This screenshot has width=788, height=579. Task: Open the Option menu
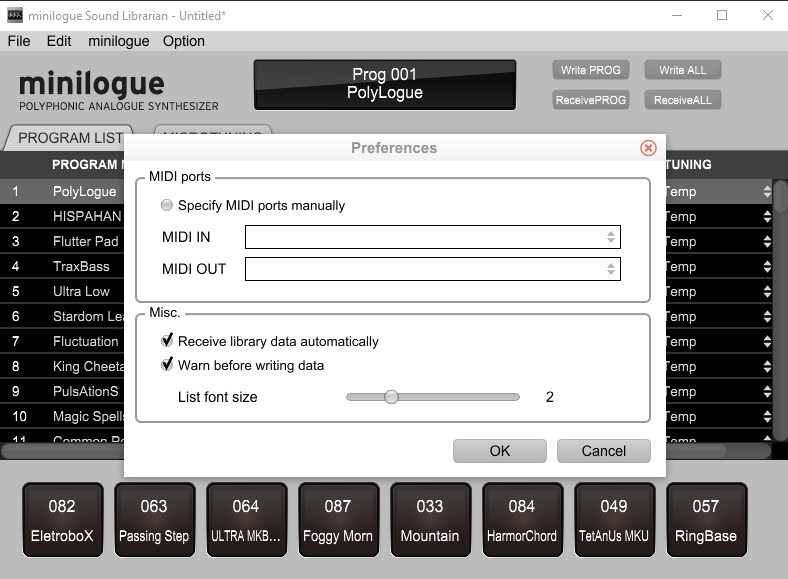pos(183,41)
